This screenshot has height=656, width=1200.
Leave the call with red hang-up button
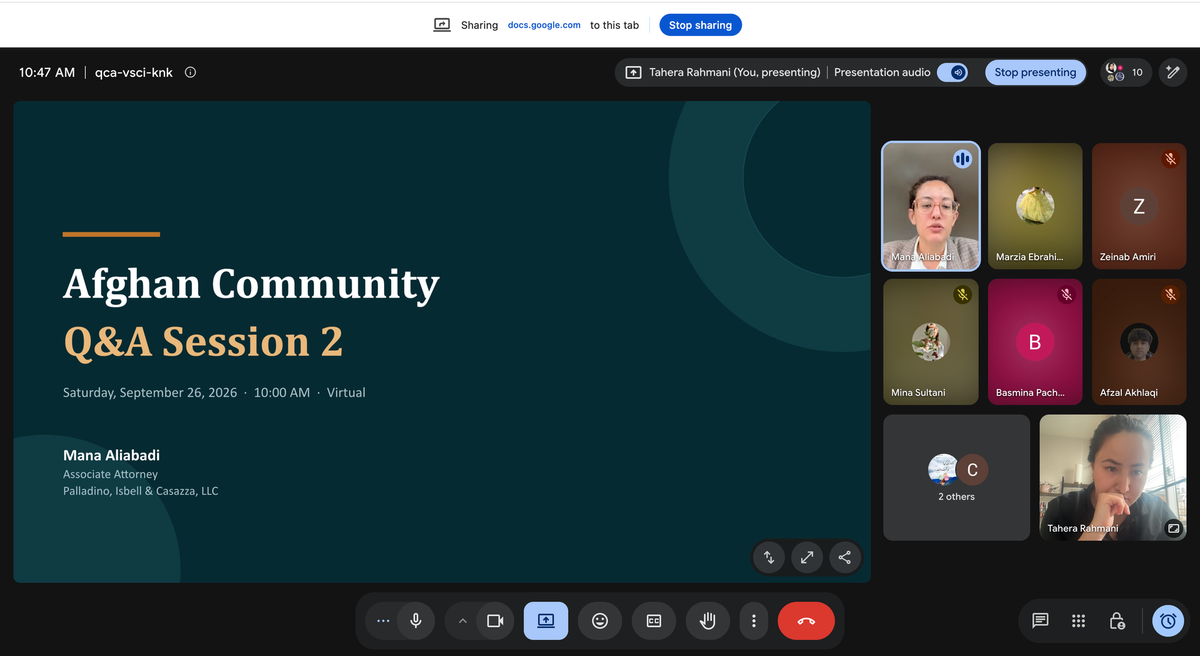pos(806,621)
